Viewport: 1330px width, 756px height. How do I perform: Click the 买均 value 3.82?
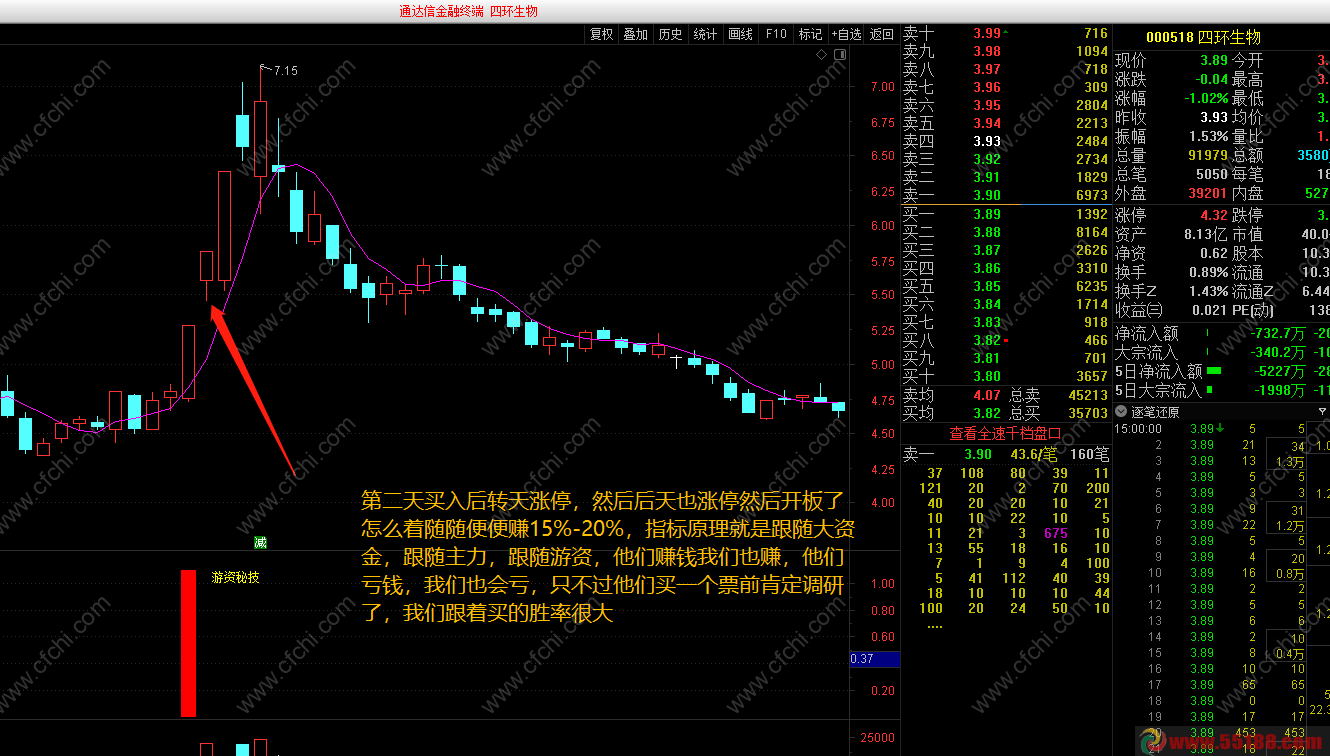point(987,412)
